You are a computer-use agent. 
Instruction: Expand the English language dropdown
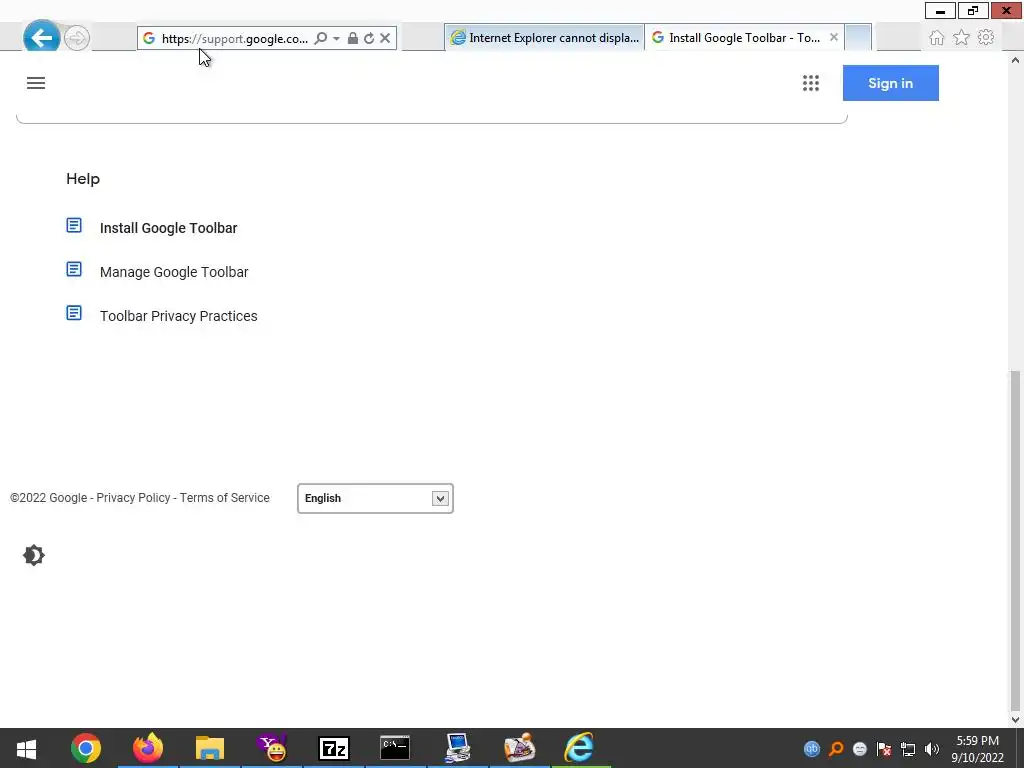(x=376, y=498)
